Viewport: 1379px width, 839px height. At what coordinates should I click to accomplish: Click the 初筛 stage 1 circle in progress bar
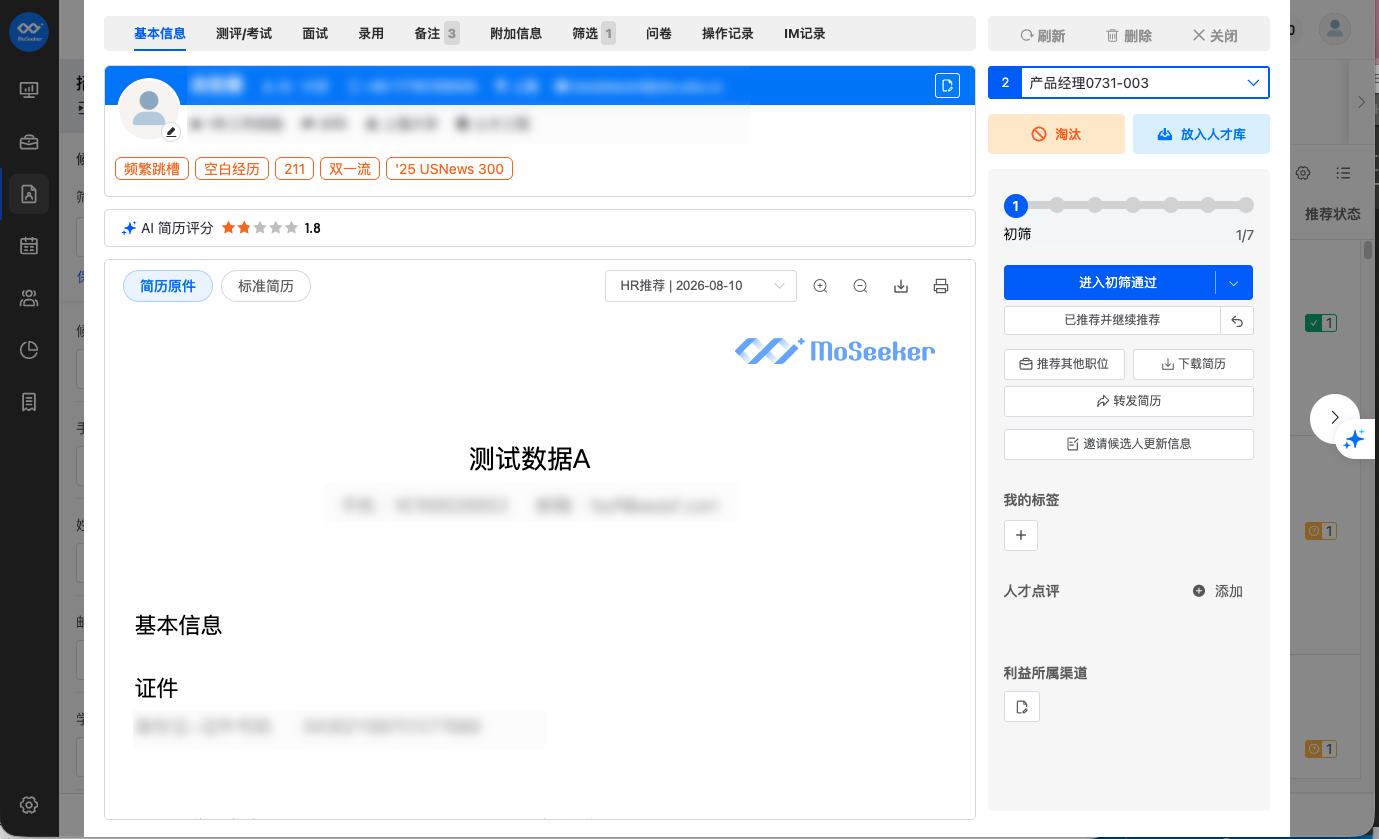(x=1016, y=206)
